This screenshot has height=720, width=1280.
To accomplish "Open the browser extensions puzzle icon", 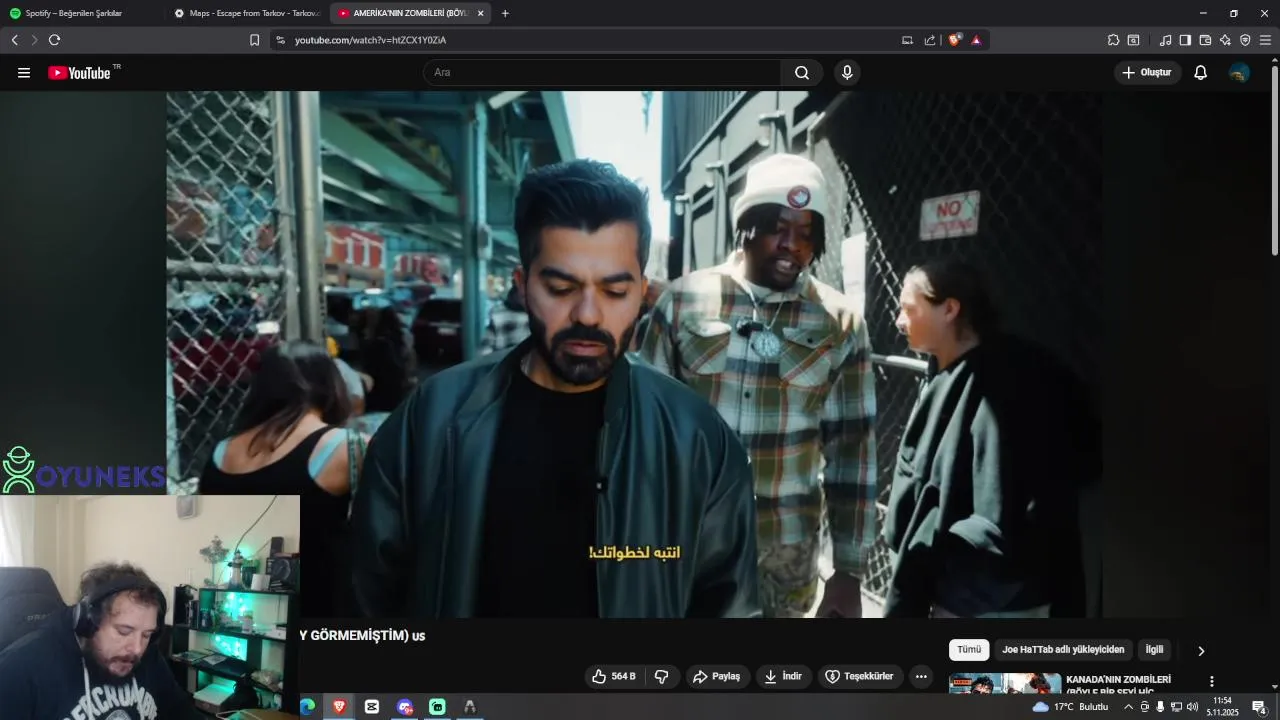I will point(1113,40).
